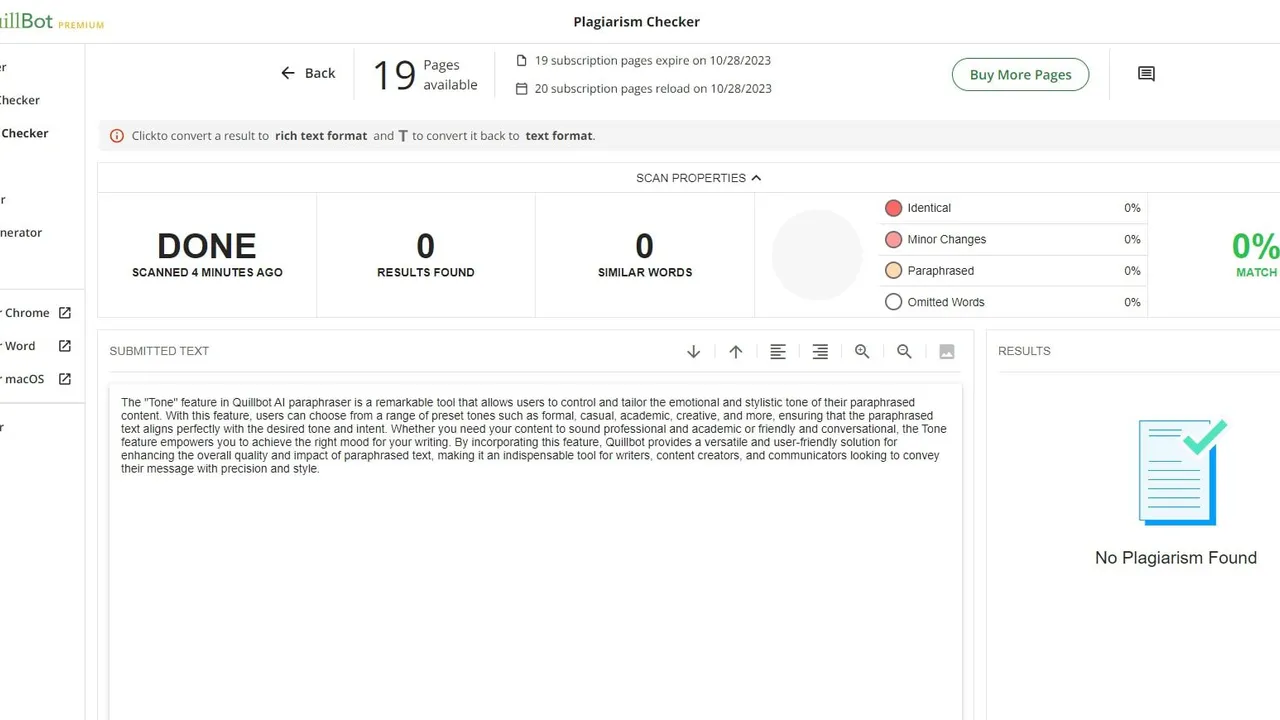Screen dimensions: 1280x720
Task: Click the RESULTS panel heading
Action: click(x=1024, y=351)
